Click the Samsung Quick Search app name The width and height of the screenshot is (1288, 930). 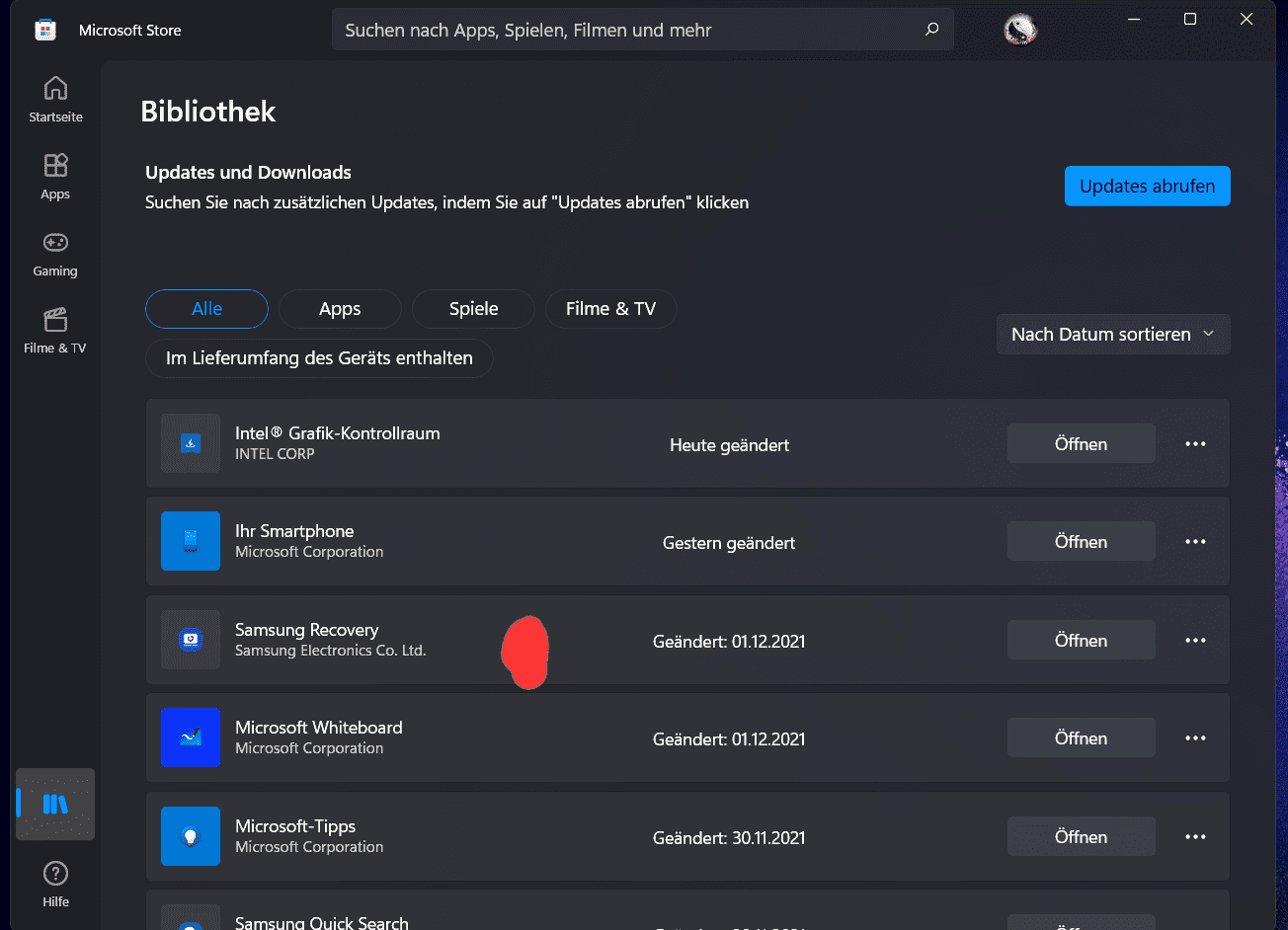322,923
